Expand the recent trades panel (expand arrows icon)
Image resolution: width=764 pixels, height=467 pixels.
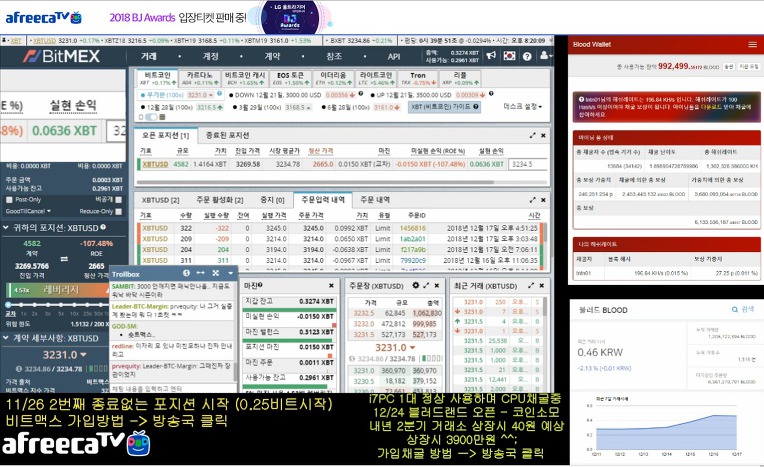click(x=531, y=286)
